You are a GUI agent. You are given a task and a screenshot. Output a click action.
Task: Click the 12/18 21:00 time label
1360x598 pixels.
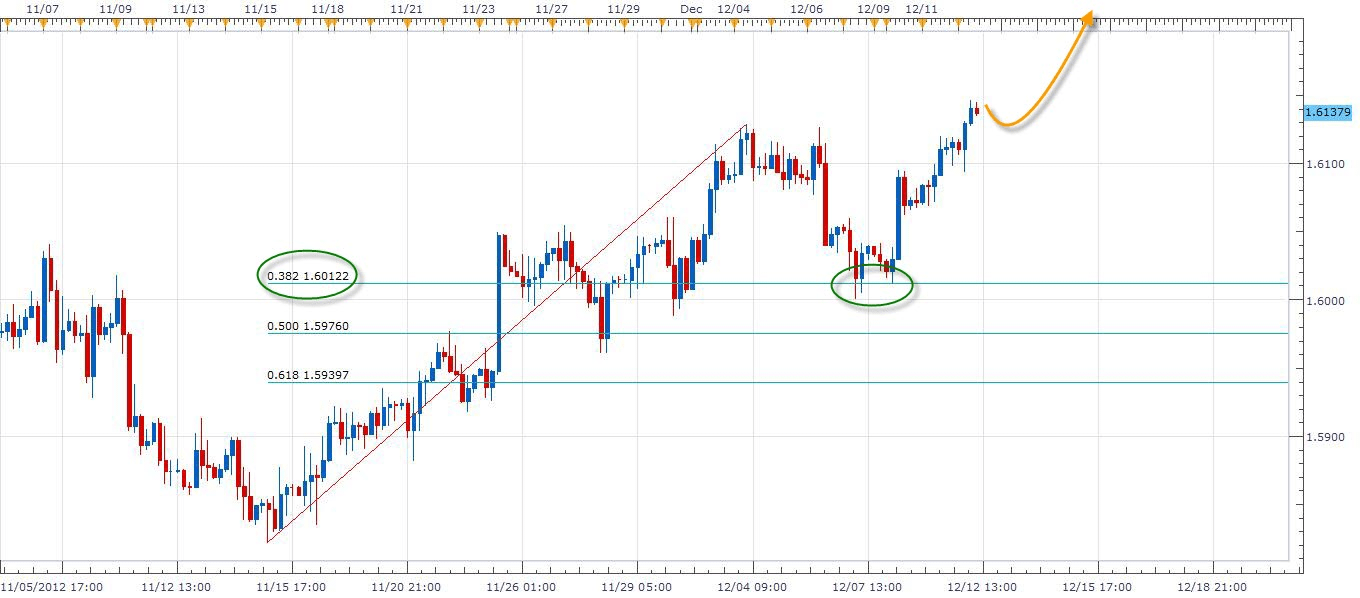[1213, 587]
